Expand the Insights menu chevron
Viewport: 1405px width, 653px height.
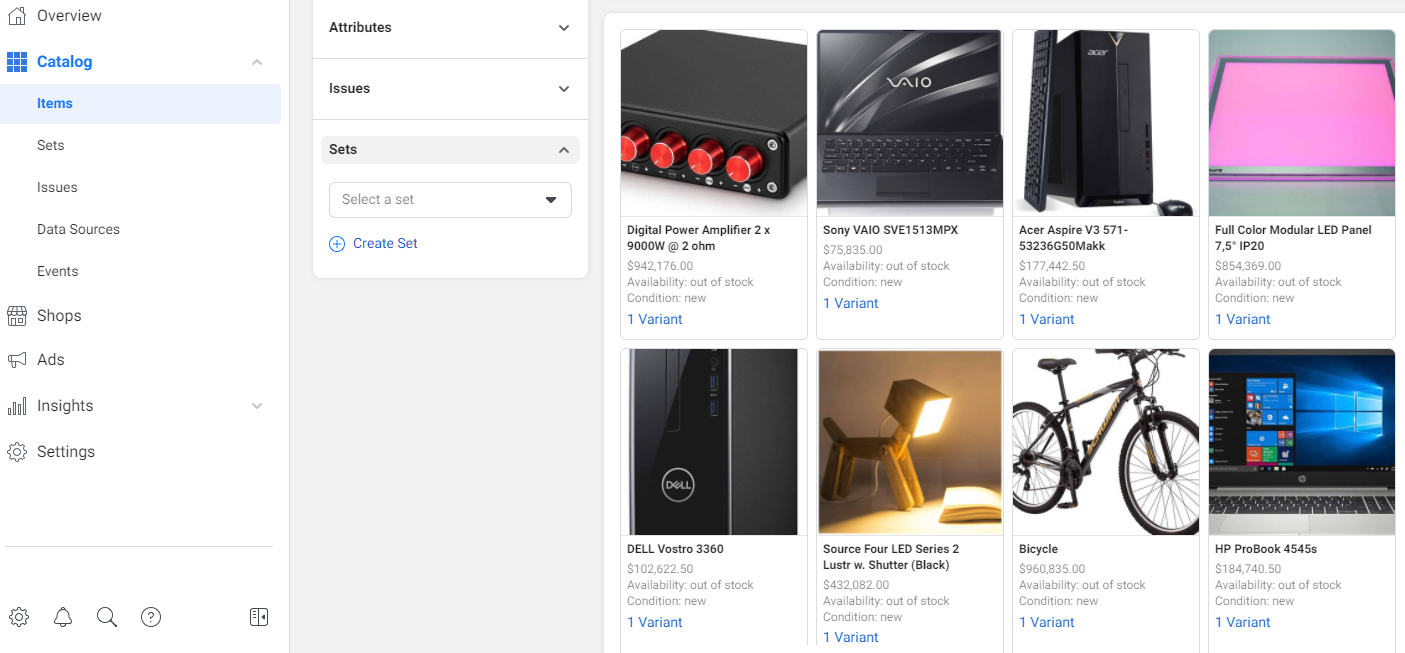(257, 406)
